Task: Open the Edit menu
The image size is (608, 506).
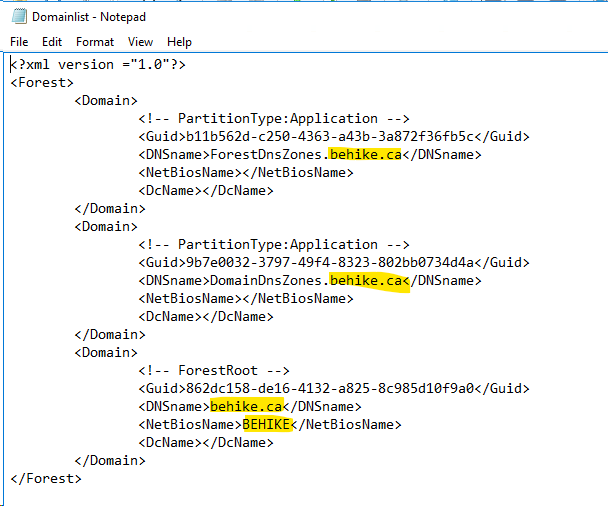Action: click(52, 42)
